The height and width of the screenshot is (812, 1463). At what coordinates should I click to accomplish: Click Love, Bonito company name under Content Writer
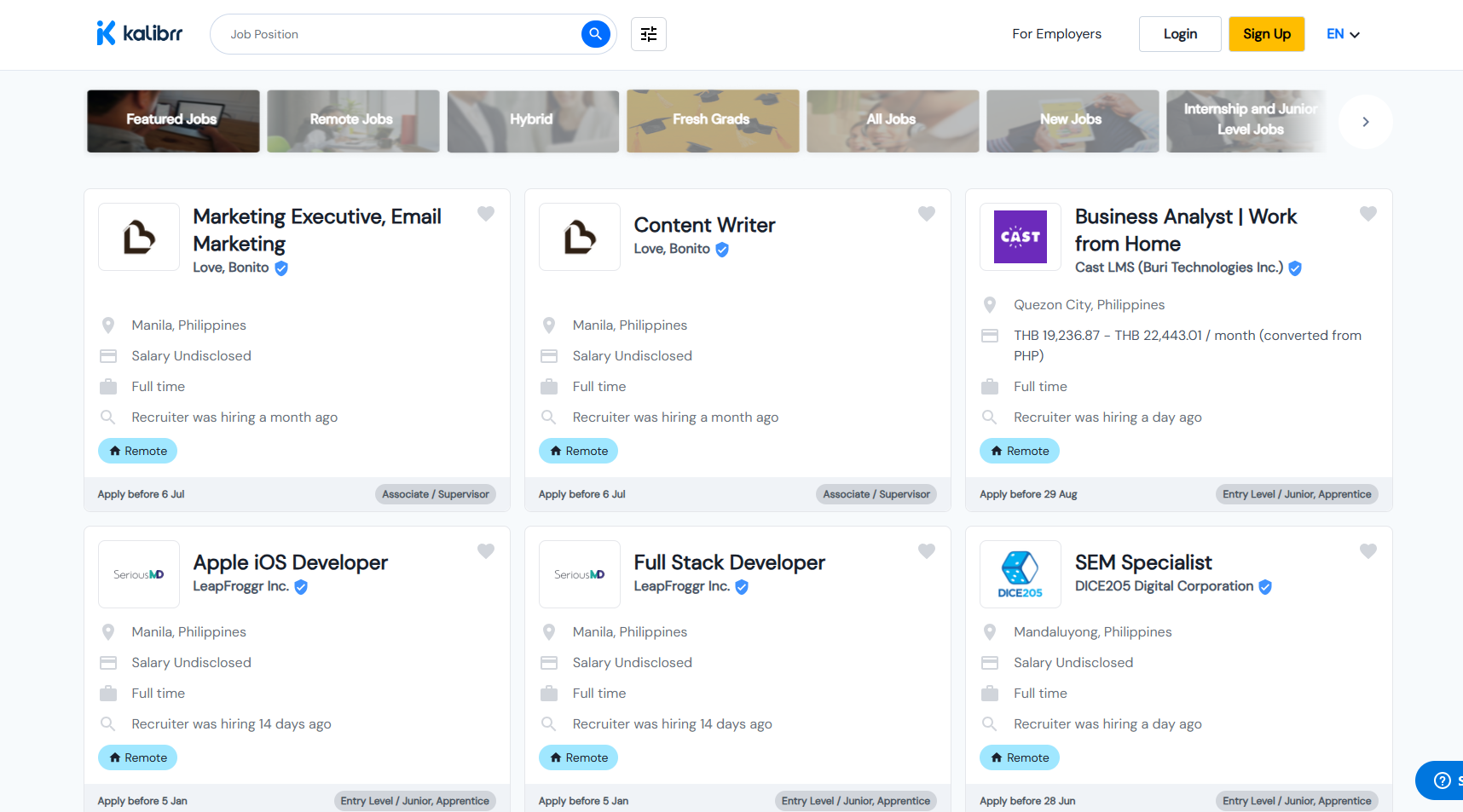click(x=672, y=249)
